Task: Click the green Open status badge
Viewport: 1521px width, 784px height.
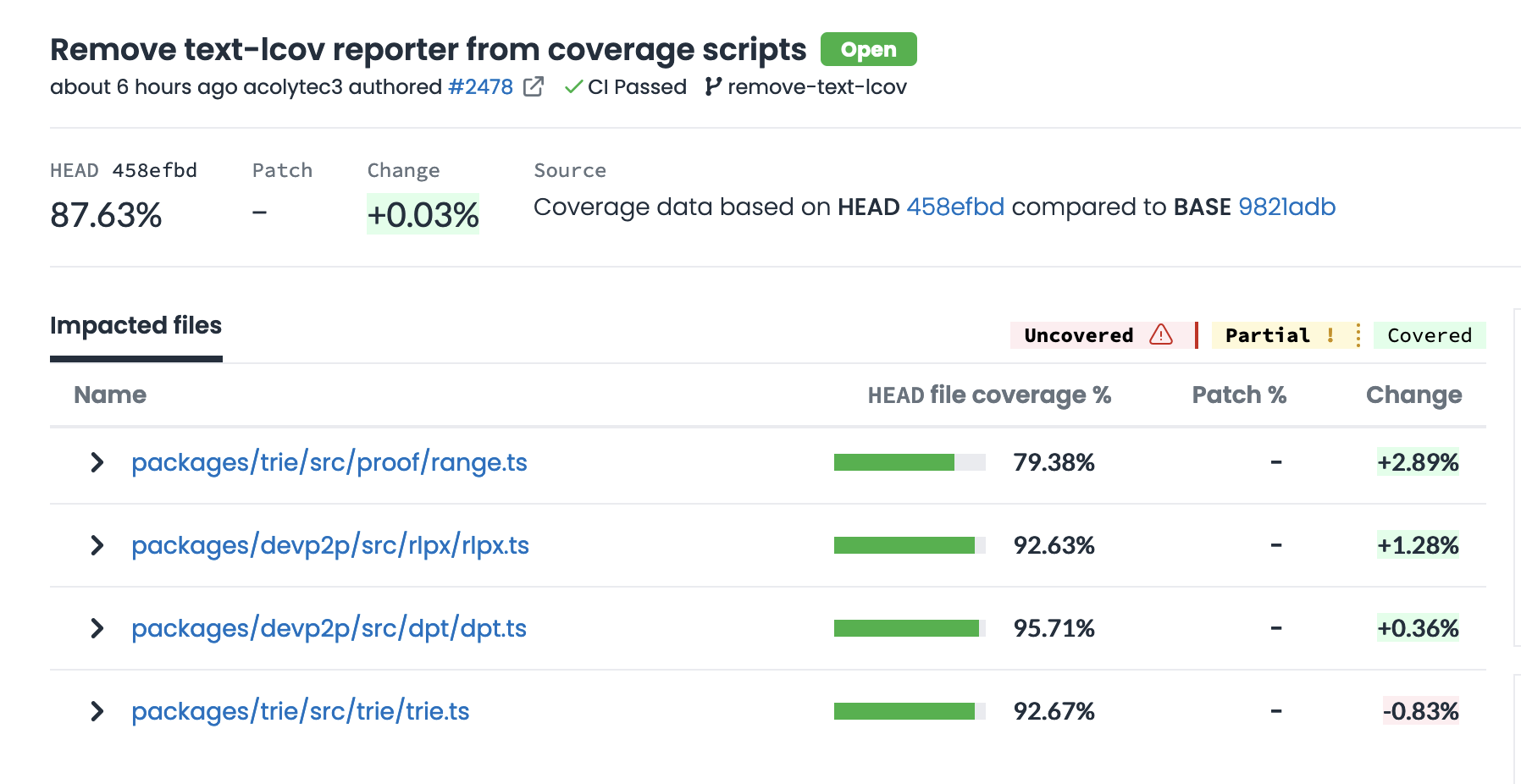Action: [x=868, y=49]
